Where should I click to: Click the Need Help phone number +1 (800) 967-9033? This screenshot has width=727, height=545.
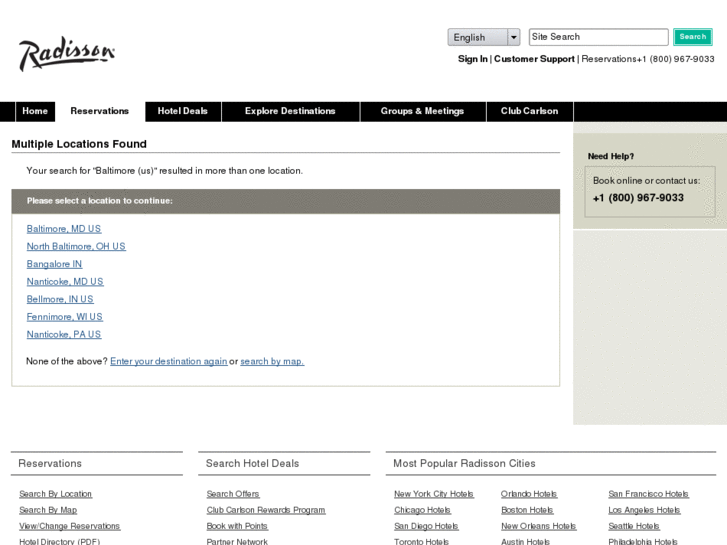point(638,198)
